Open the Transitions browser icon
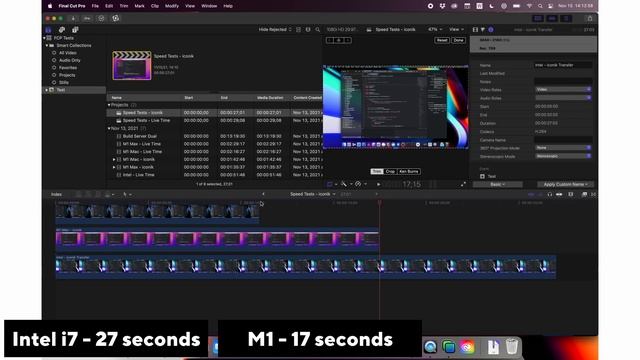 click(593, 194)
